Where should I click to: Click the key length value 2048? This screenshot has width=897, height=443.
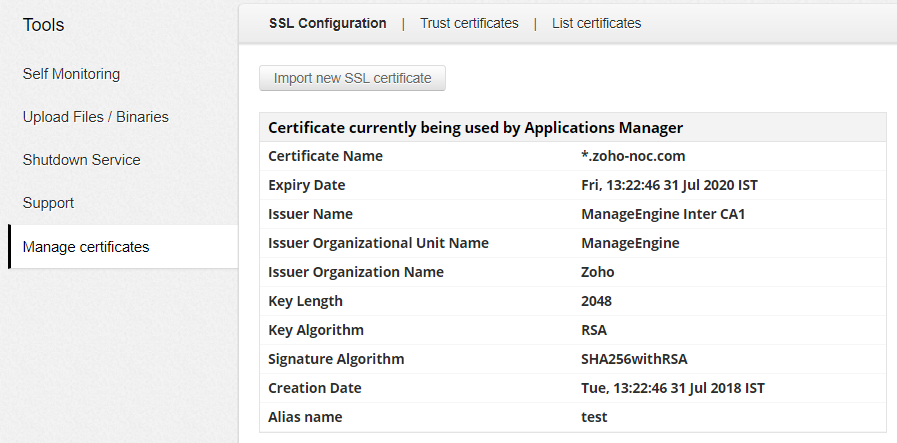596,301
